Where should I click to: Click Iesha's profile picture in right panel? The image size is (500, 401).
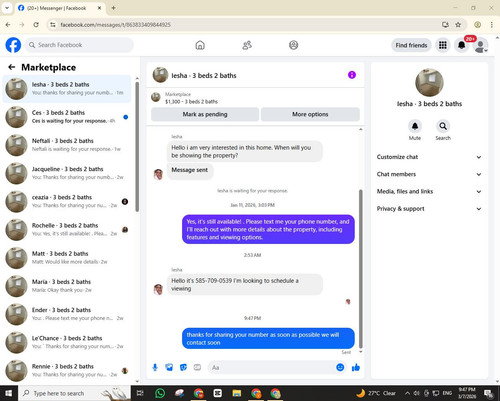[x=429, y=83]
